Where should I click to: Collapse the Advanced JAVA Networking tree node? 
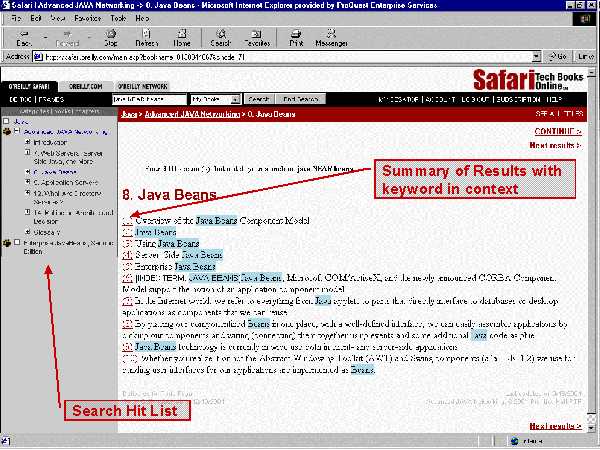[x=17, y=131]
